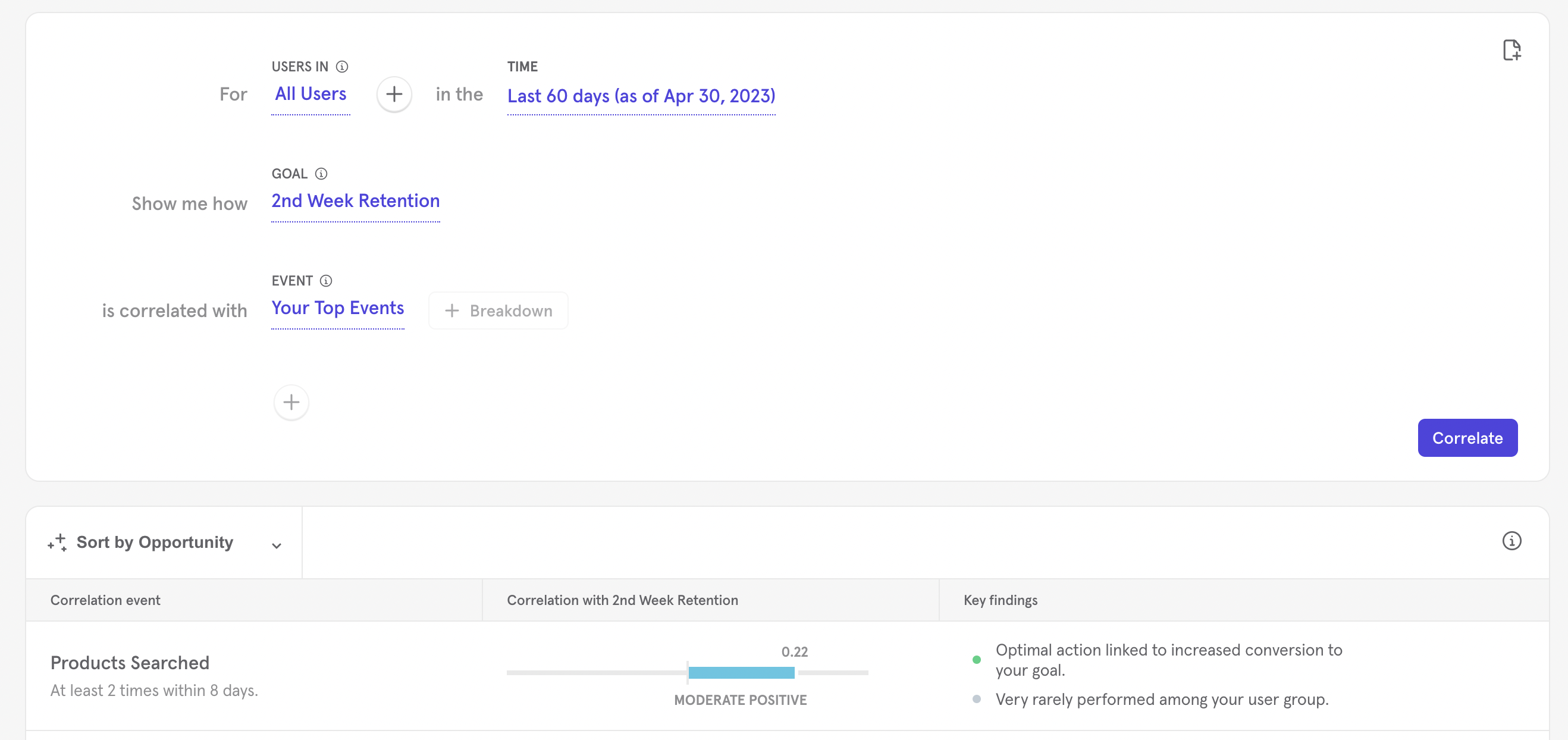Screen dimensions: 1568x740
Task: Click the Correlation with 2nd Week Retention header
Action: (622, 600)
